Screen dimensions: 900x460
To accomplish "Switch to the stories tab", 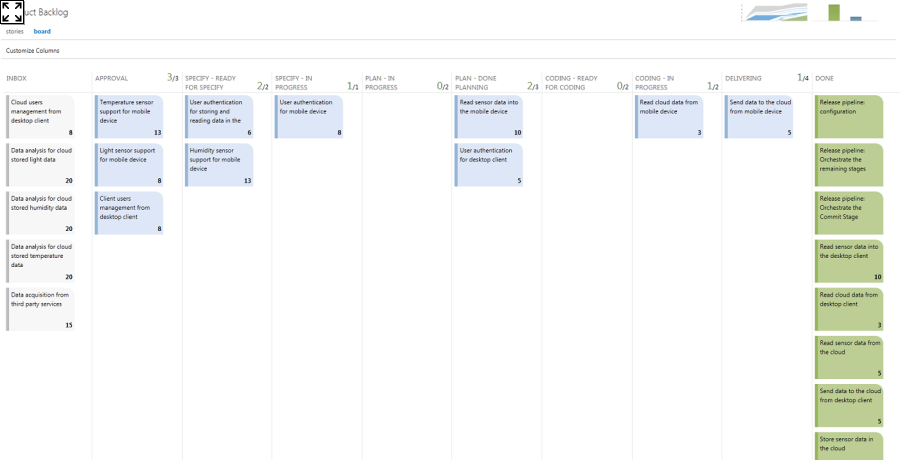I will click(15, 32).
